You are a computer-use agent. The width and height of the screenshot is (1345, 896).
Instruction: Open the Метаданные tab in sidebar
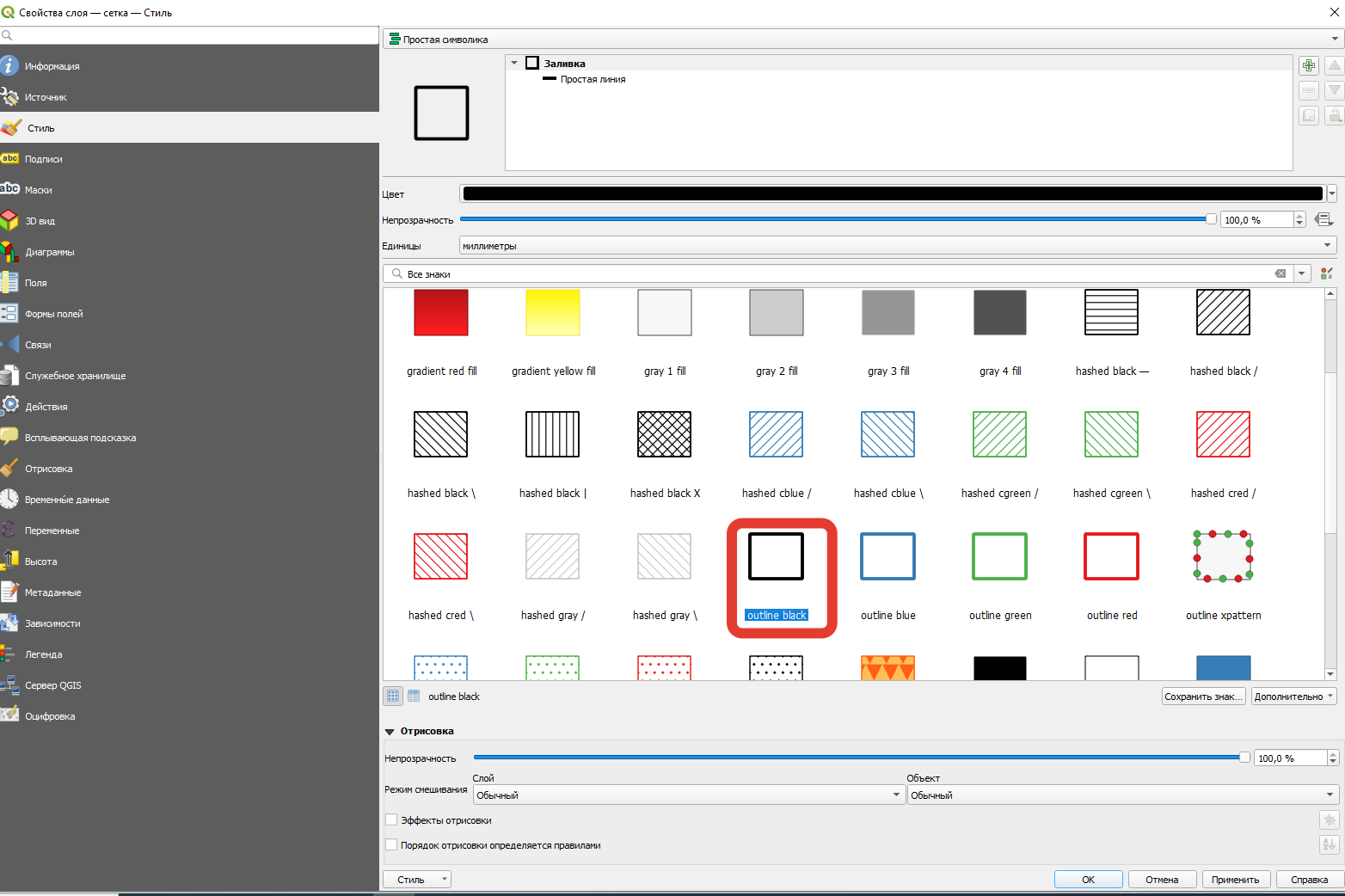click(52, 592)
